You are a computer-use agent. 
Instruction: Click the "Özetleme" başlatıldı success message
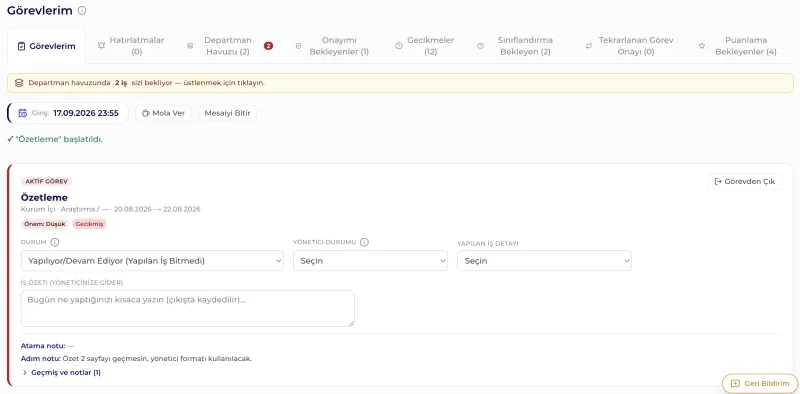[x=55, y=139]
